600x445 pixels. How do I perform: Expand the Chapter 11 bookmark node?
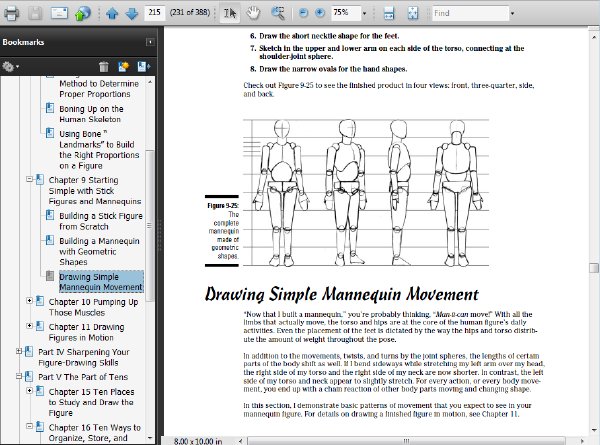coord(29,326)
